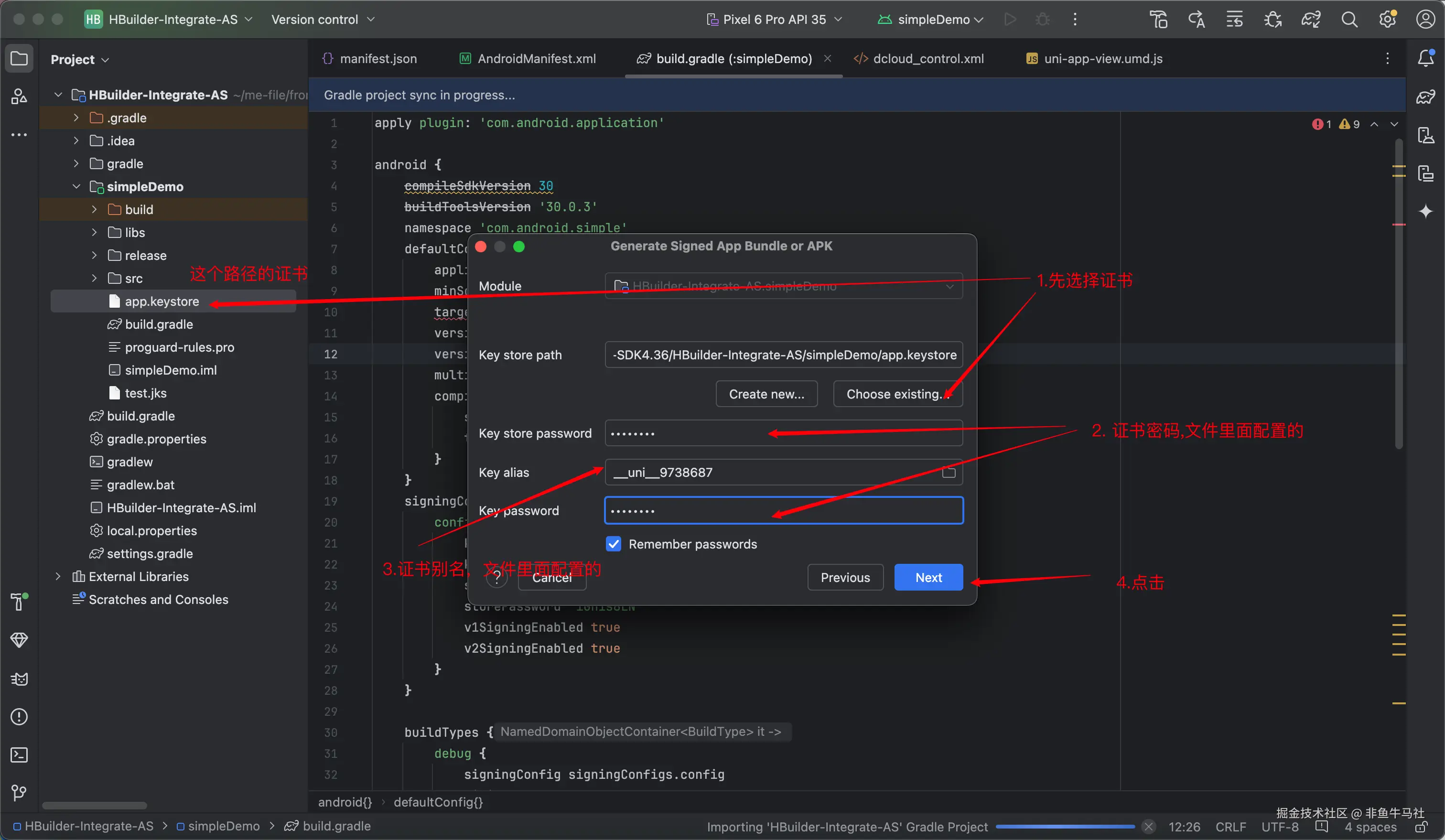Viewport: 1445px width, 840px height.
Task: Open the Logcat tool window icon
Action: point(19,679)
